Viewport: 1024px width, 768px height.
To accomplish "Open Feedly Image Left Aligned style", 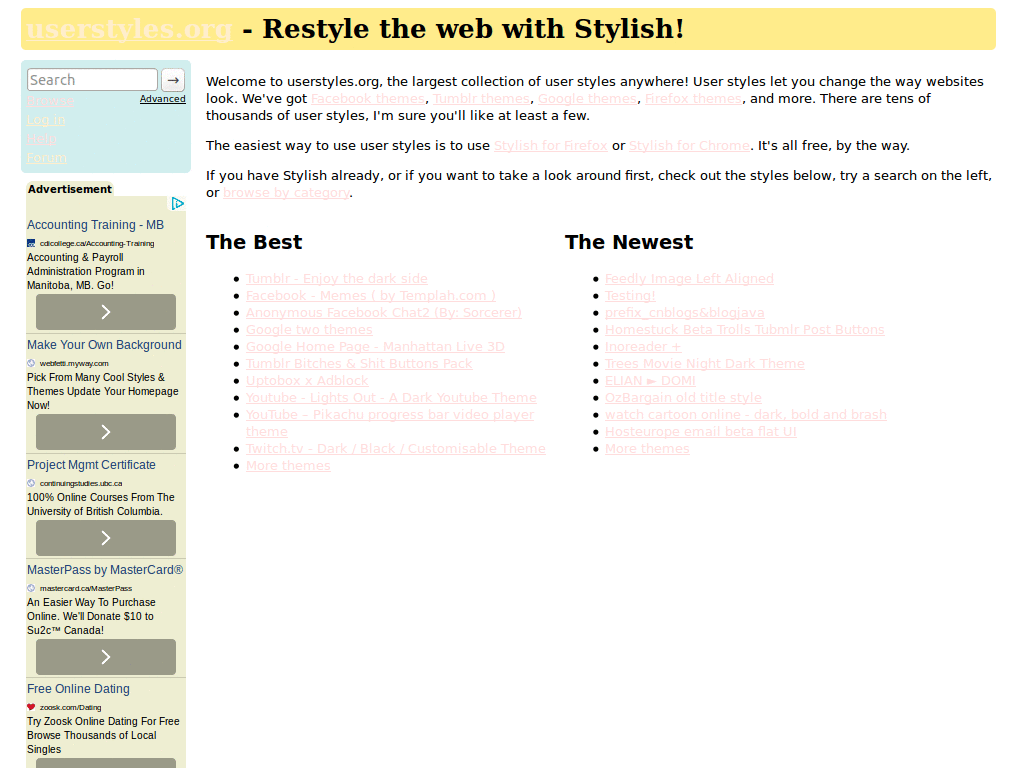I will pyautogui.click(x=689, y=279).
